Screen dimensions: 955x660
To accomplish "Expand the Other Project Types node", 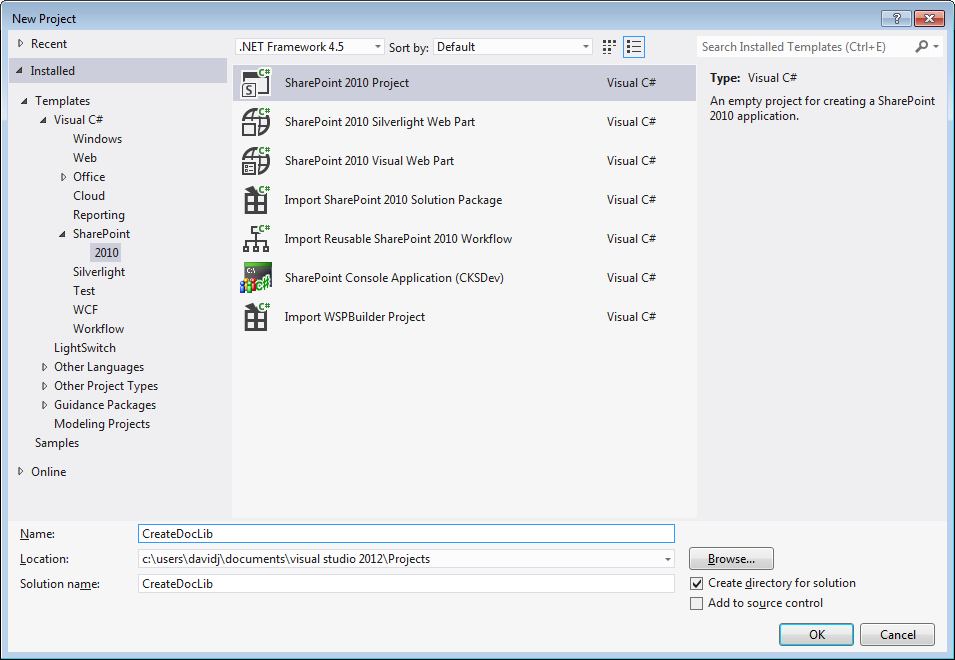I will click(x=44, y=386).
